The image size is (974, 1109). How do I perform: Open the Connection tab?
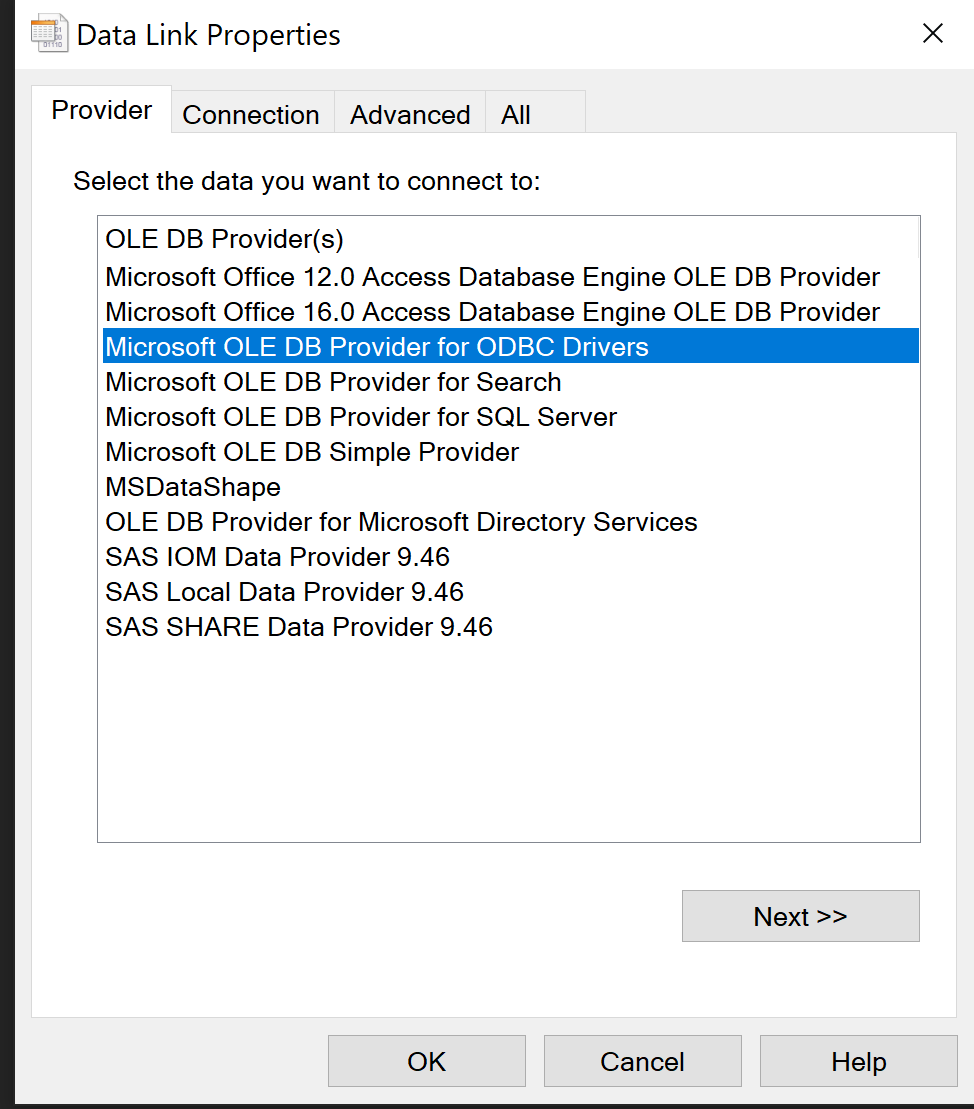251,115
